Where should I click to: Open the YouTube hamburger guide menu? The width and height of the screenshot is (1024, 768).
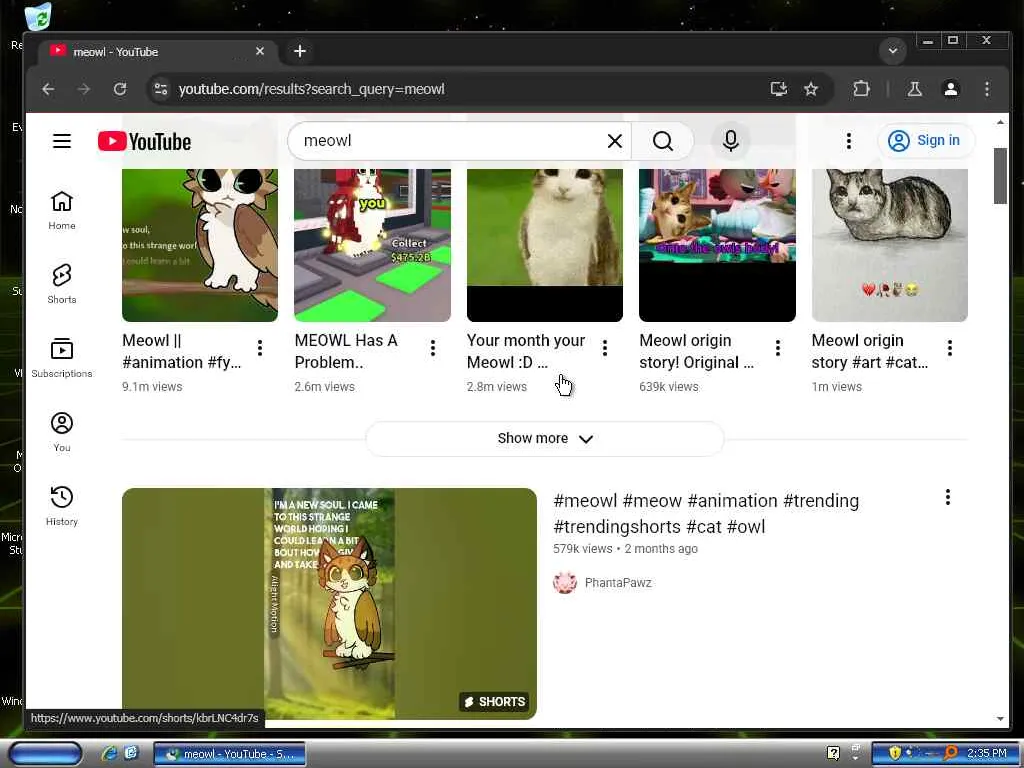[x=61, y=141]
